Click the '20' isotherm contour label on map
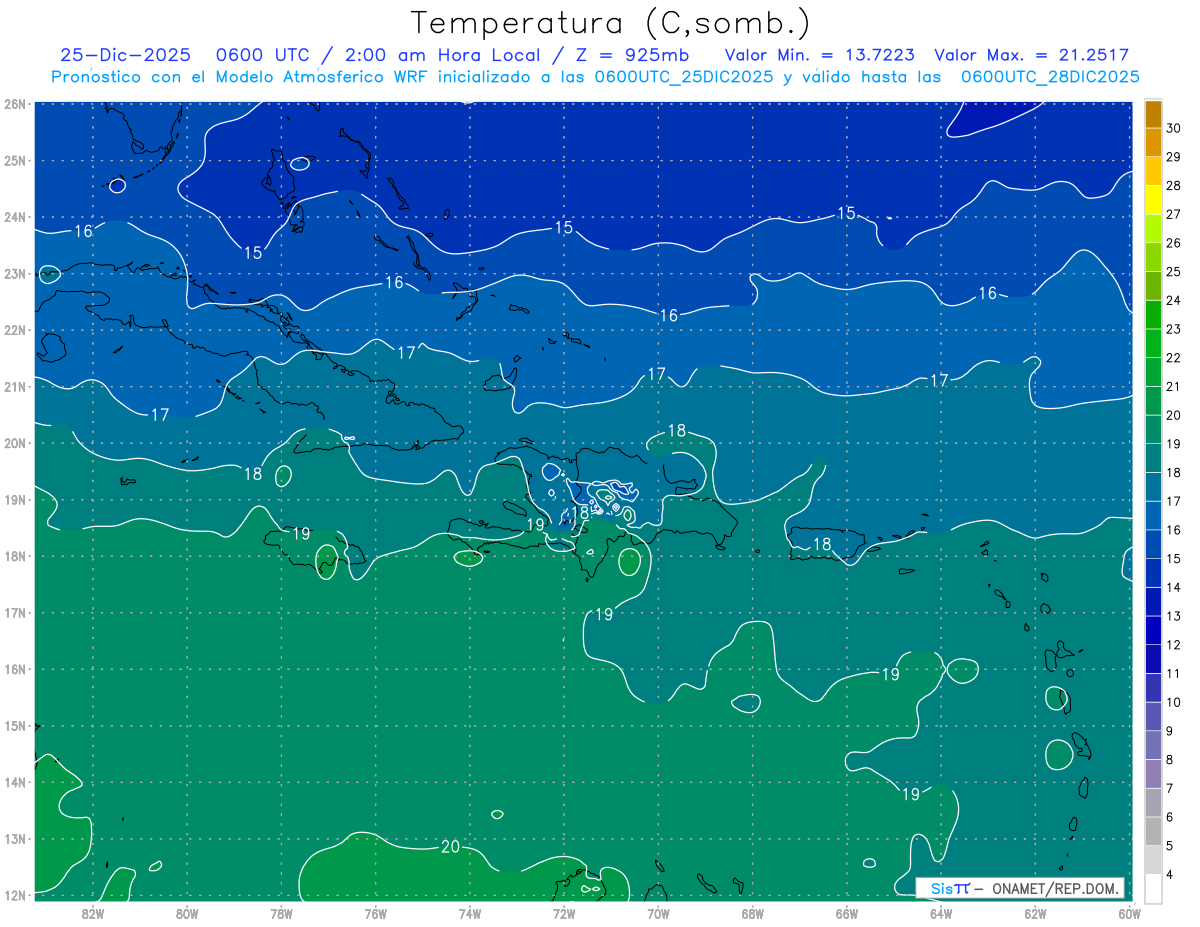This screenshot has width=1200, height=927. click(450, 847)
